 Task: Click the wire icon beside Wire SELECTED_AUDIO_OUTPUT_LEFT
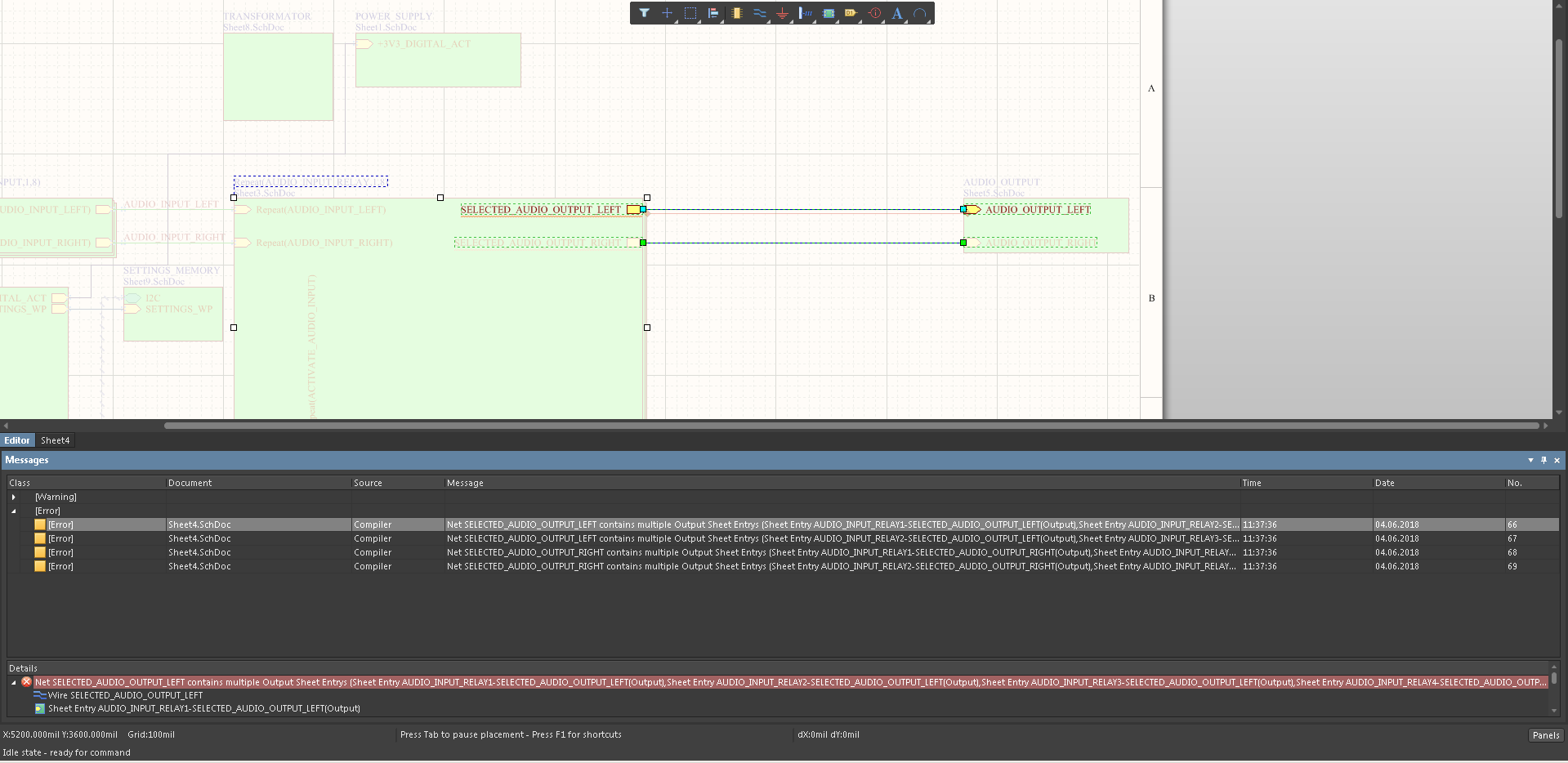coord(39,695)
